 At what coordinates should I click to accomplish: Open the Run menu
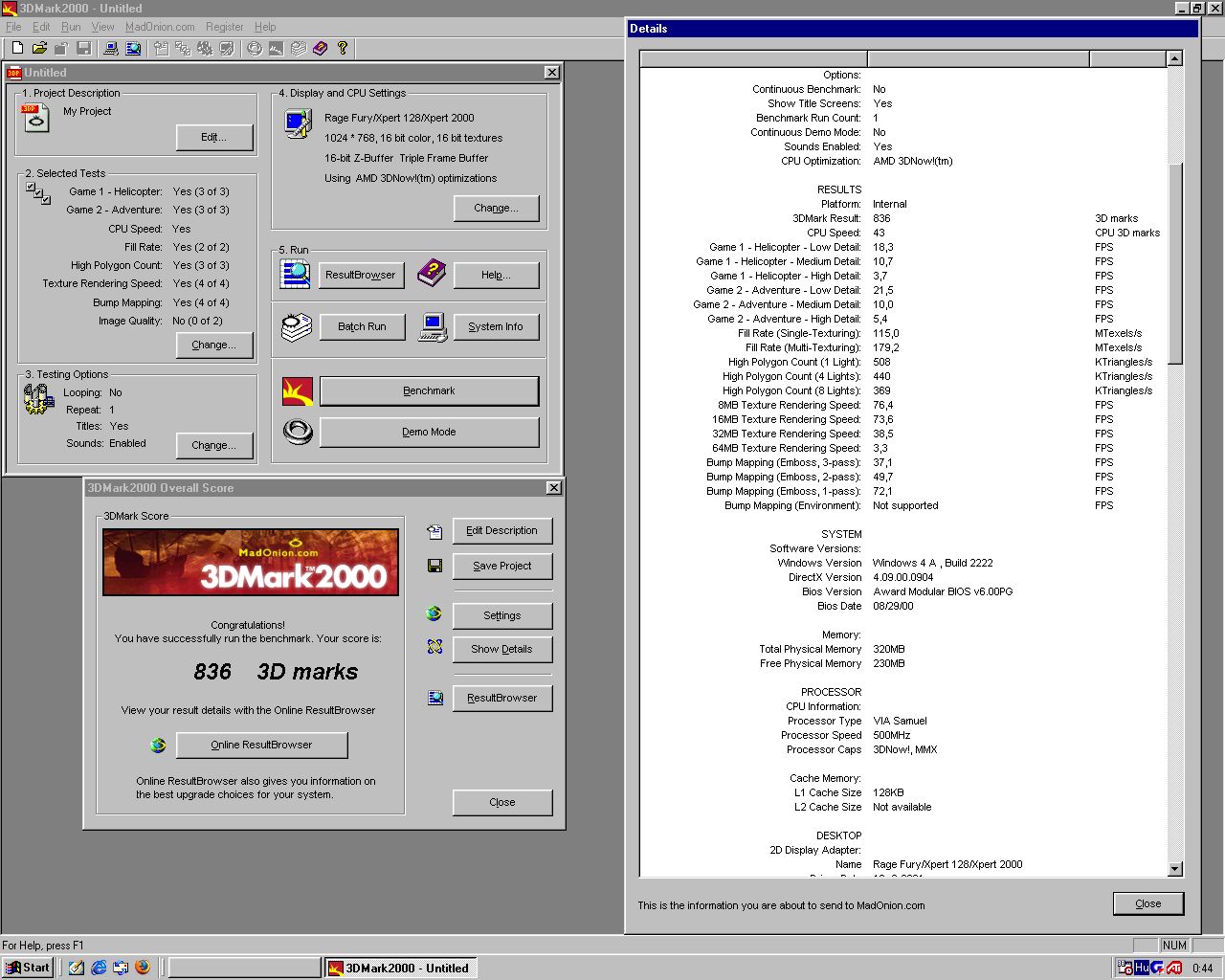[71, 27]
